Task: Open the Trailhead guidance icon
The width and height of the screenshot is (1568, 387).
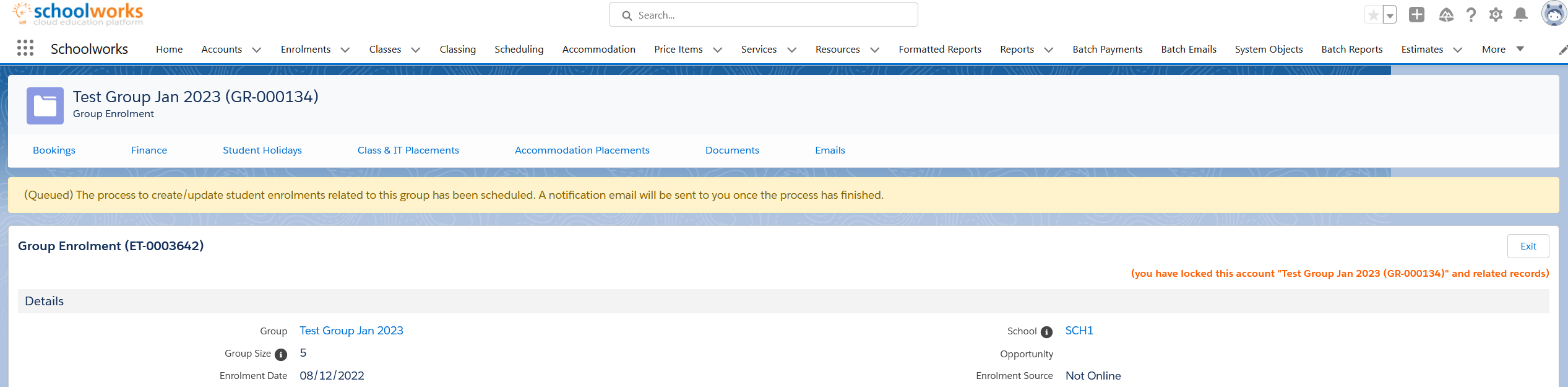Action: click(1446, 15)
